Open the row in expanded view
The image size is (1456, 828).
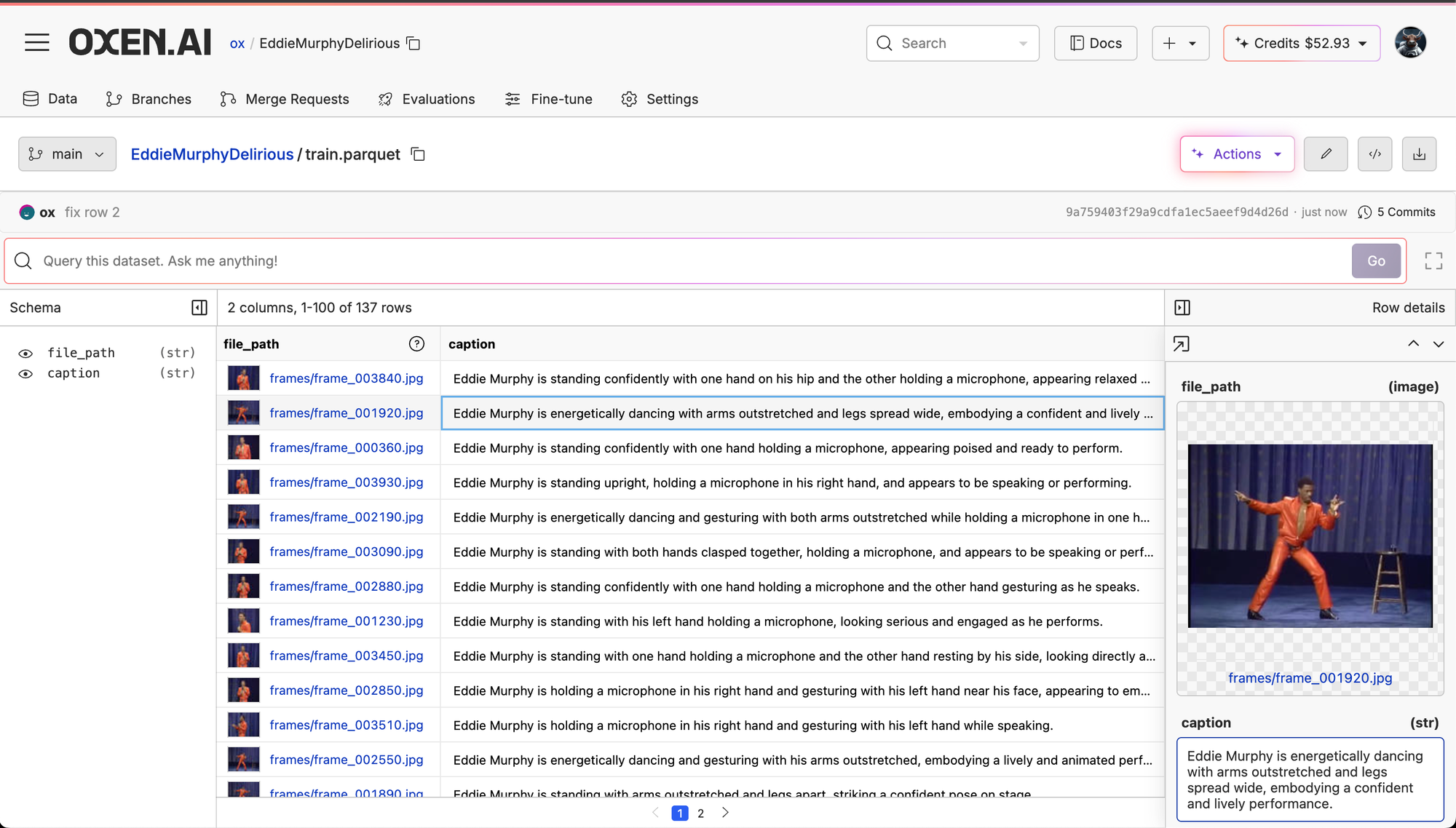click(x=1182, y=344)
